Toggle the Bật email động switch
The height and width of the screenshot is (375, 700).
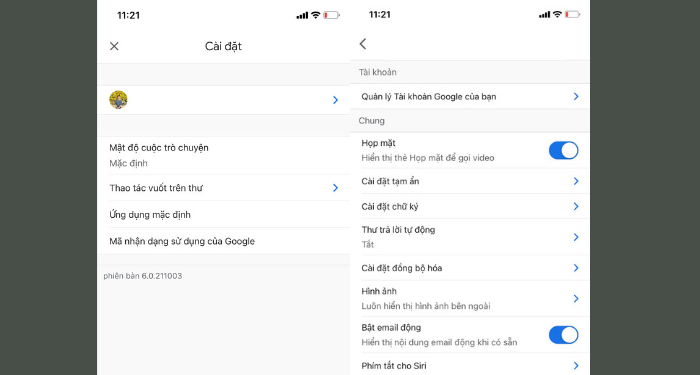[x=563, y=335]
